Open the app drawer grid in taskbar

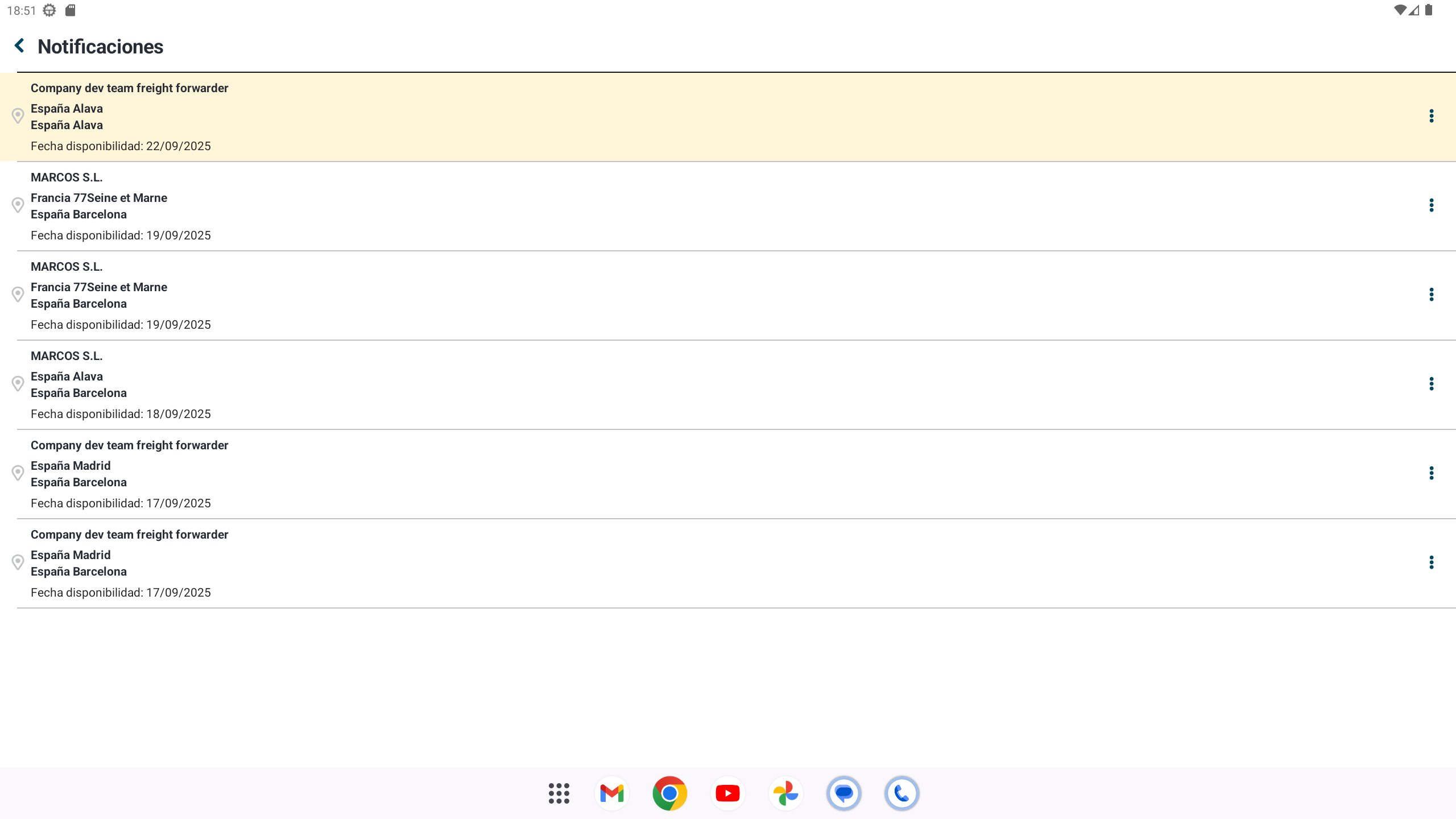click(x=559, y=793)
